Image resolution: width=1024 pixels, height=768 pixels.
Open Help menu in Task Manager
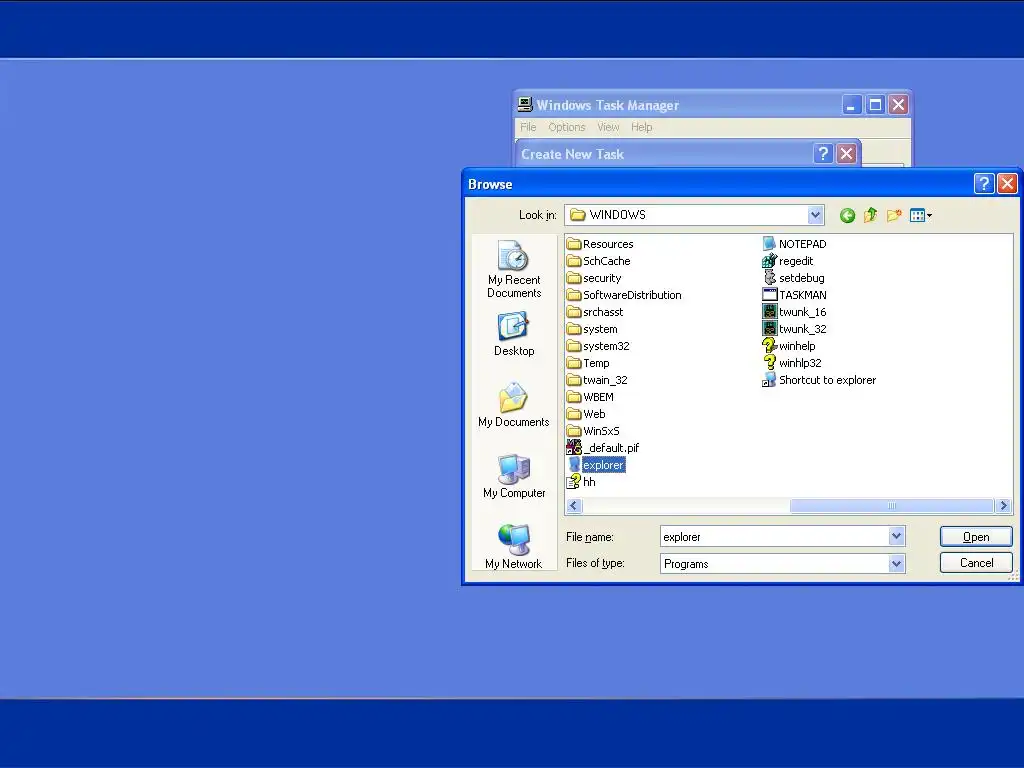[x=641, y=127]
